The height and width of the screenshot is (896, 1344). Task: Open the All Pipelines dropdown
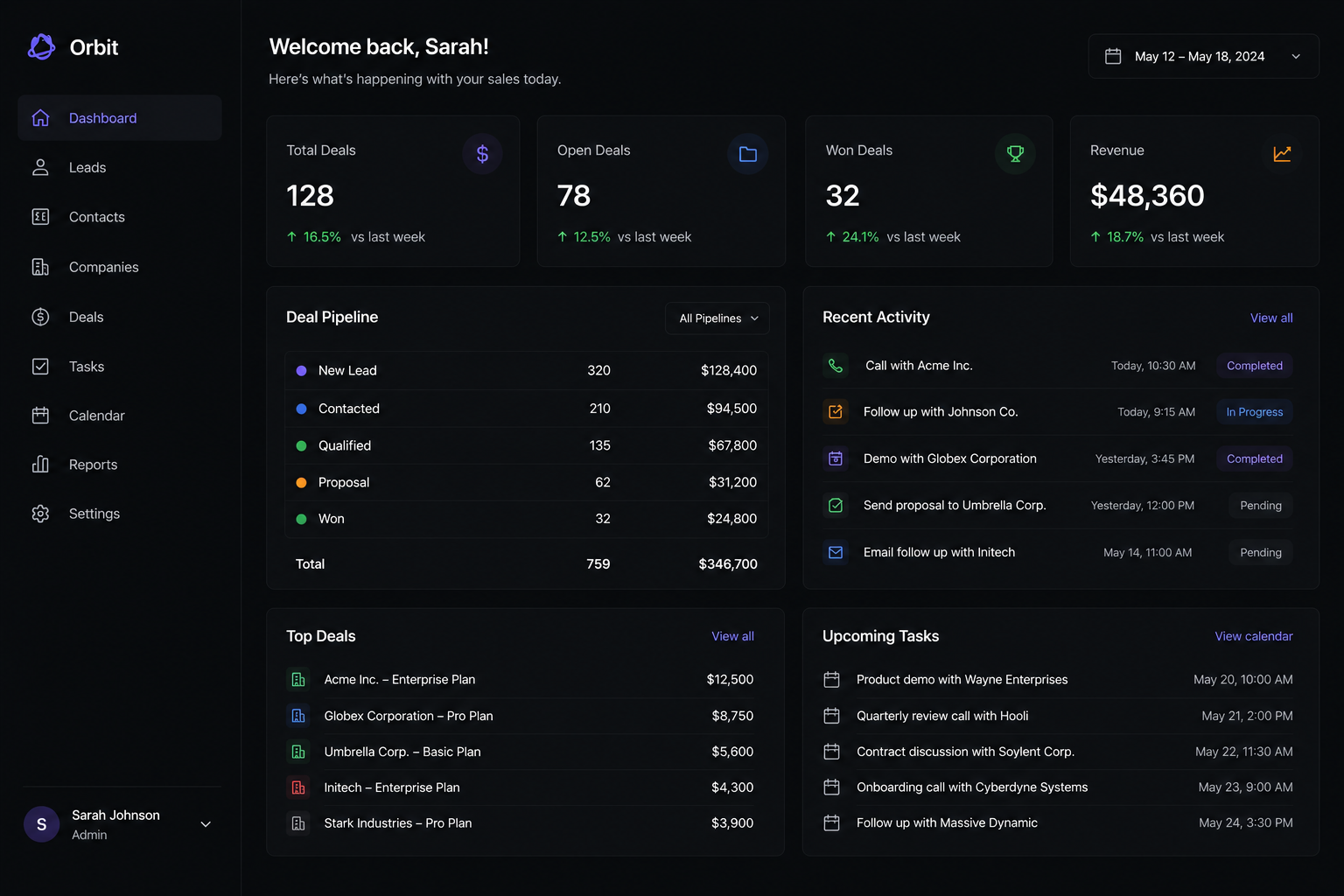(717, 318)
